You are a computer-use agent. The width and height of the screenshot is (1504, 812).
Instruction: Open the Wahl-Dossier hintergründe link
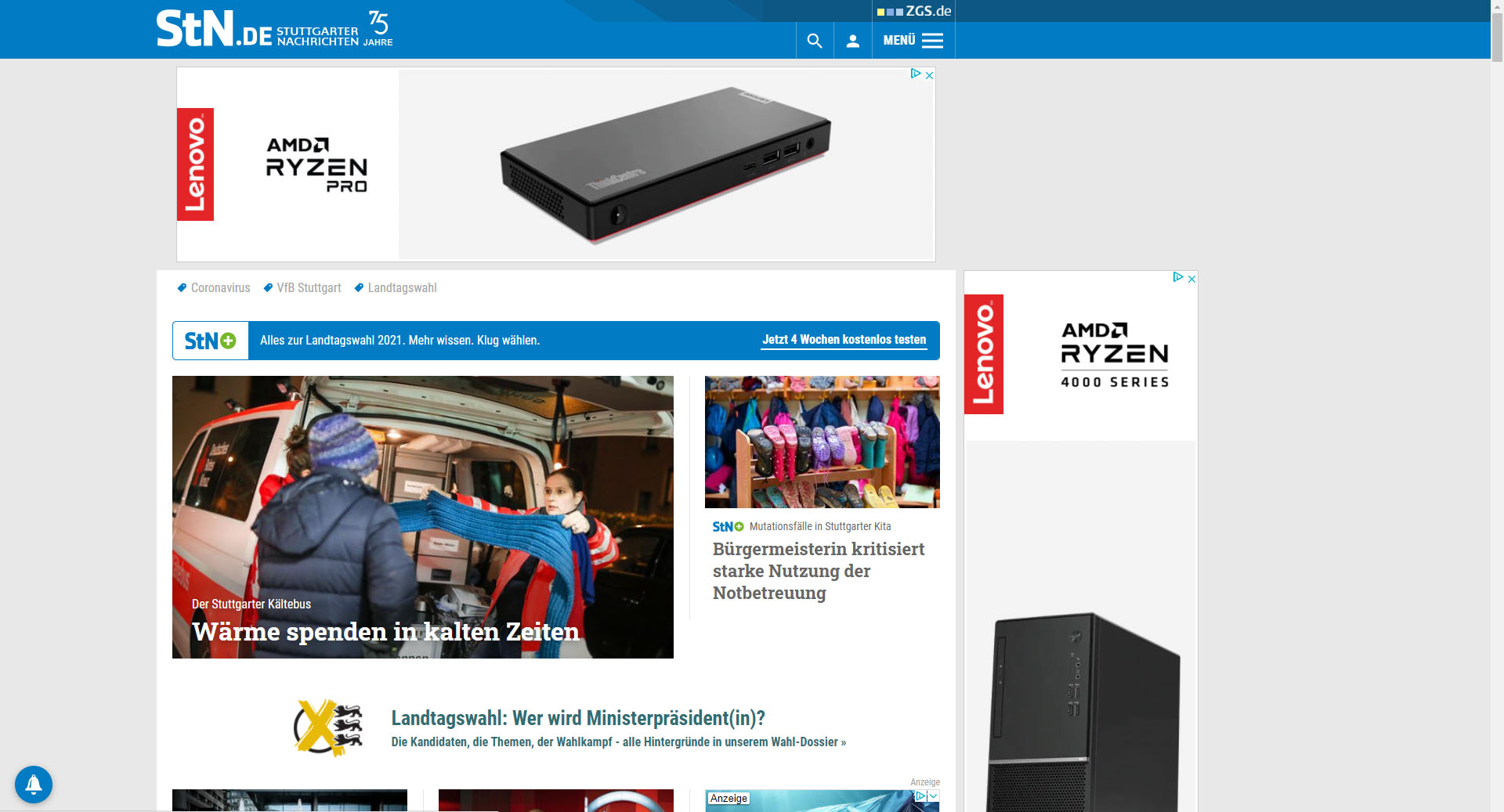tap(618, 741)
